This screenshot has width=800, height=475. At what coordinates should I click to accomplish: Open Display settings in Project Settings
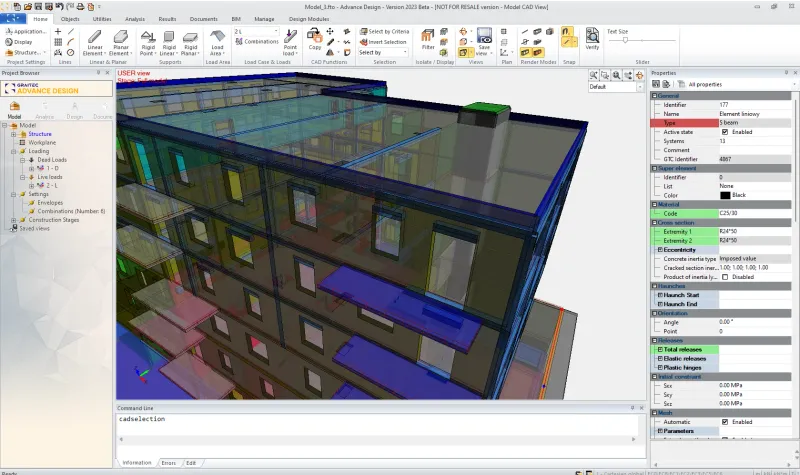19,42
